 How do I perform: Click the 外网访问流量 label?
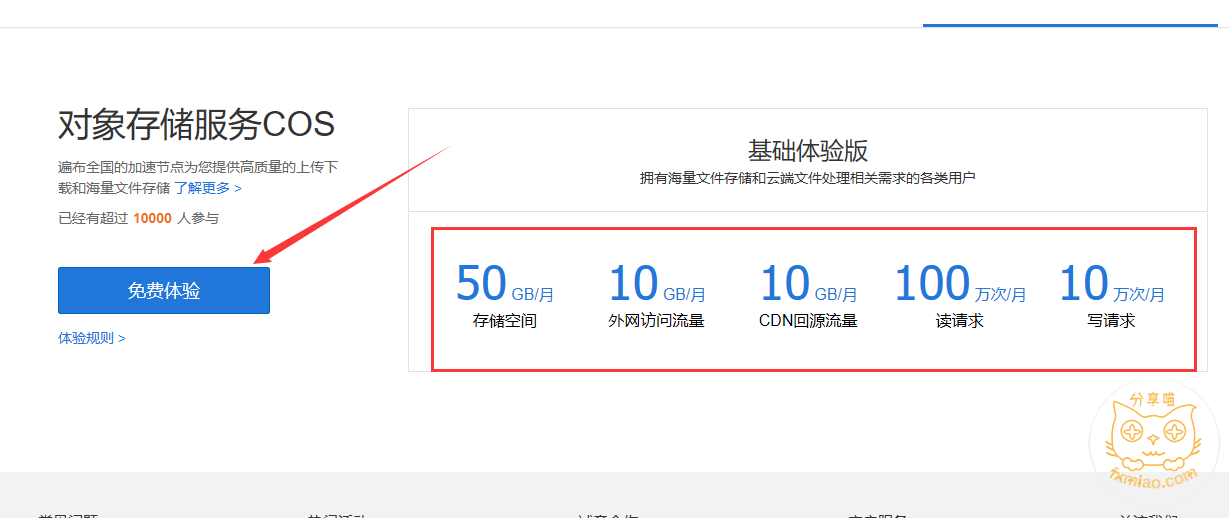(657, 321)
